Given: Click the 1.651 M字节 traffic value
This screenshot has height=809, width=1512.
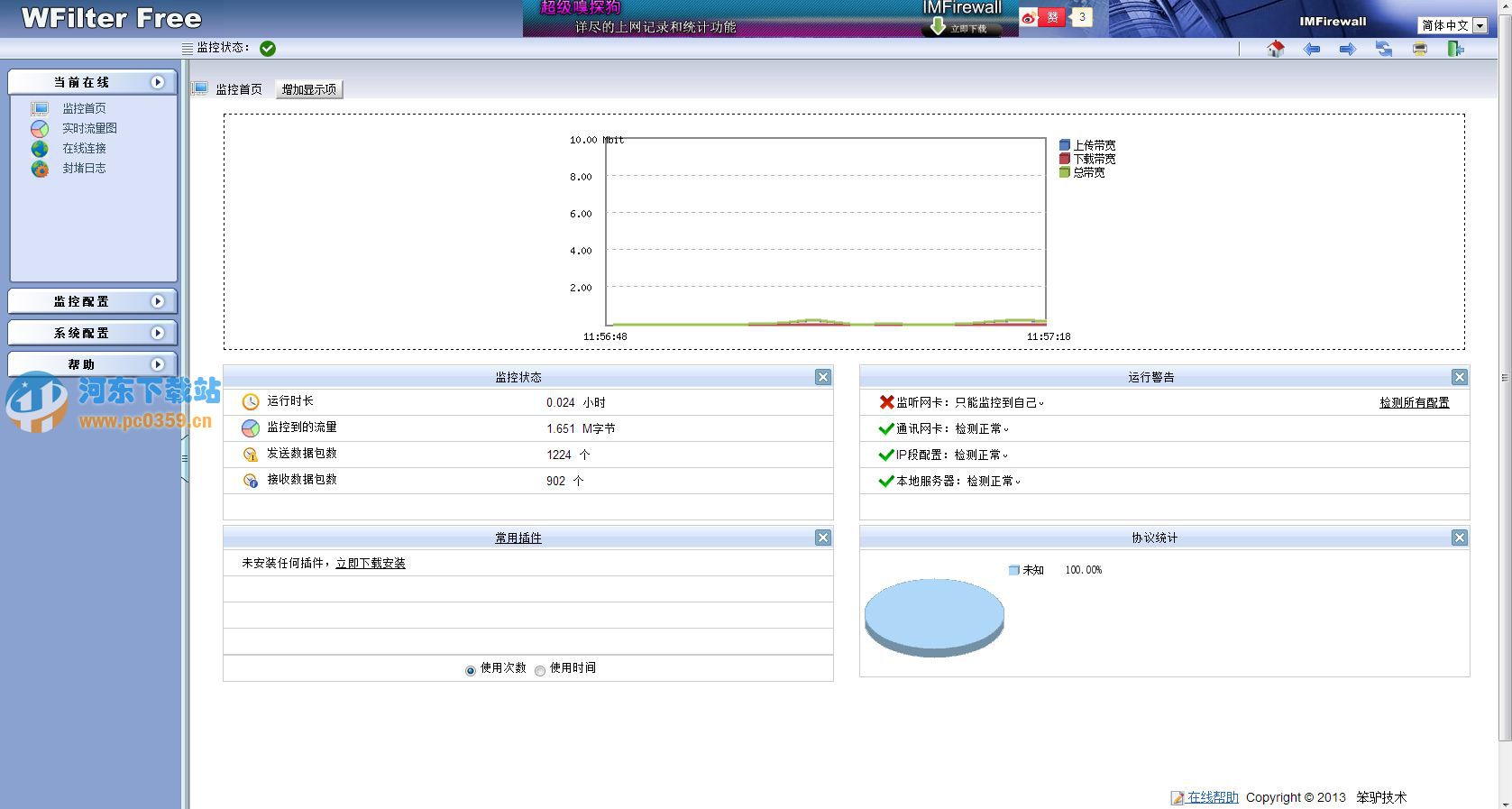Looking at the screenshot, I should (x=581, y=428).
